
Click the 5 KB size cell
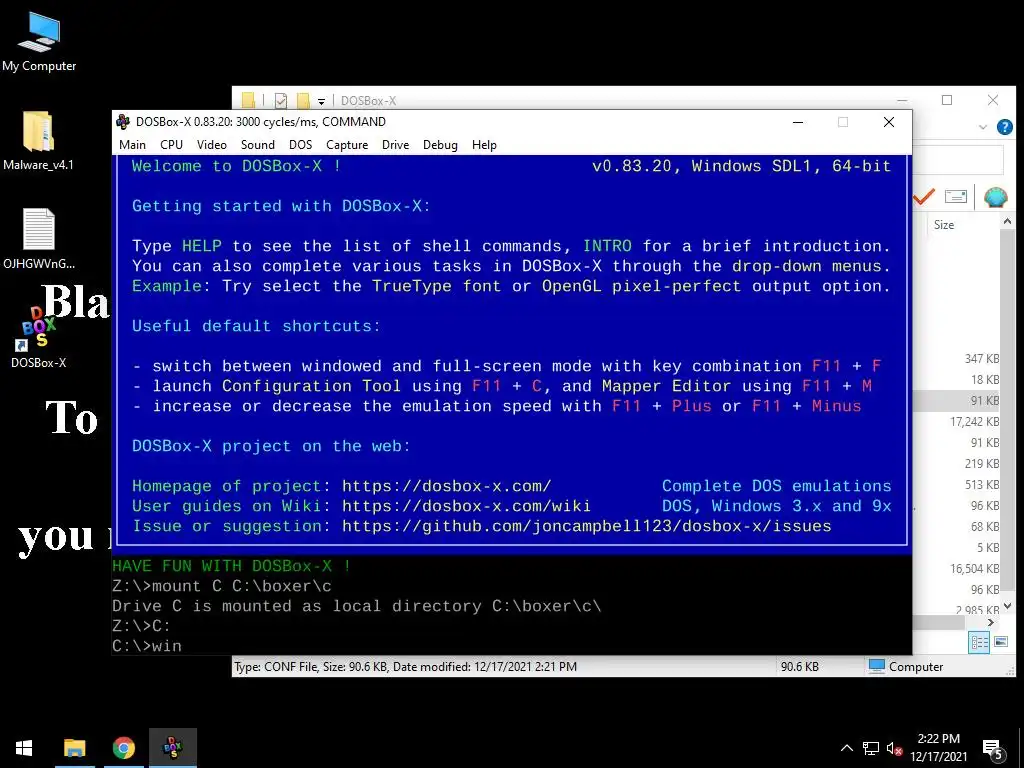tap(988, 547)
